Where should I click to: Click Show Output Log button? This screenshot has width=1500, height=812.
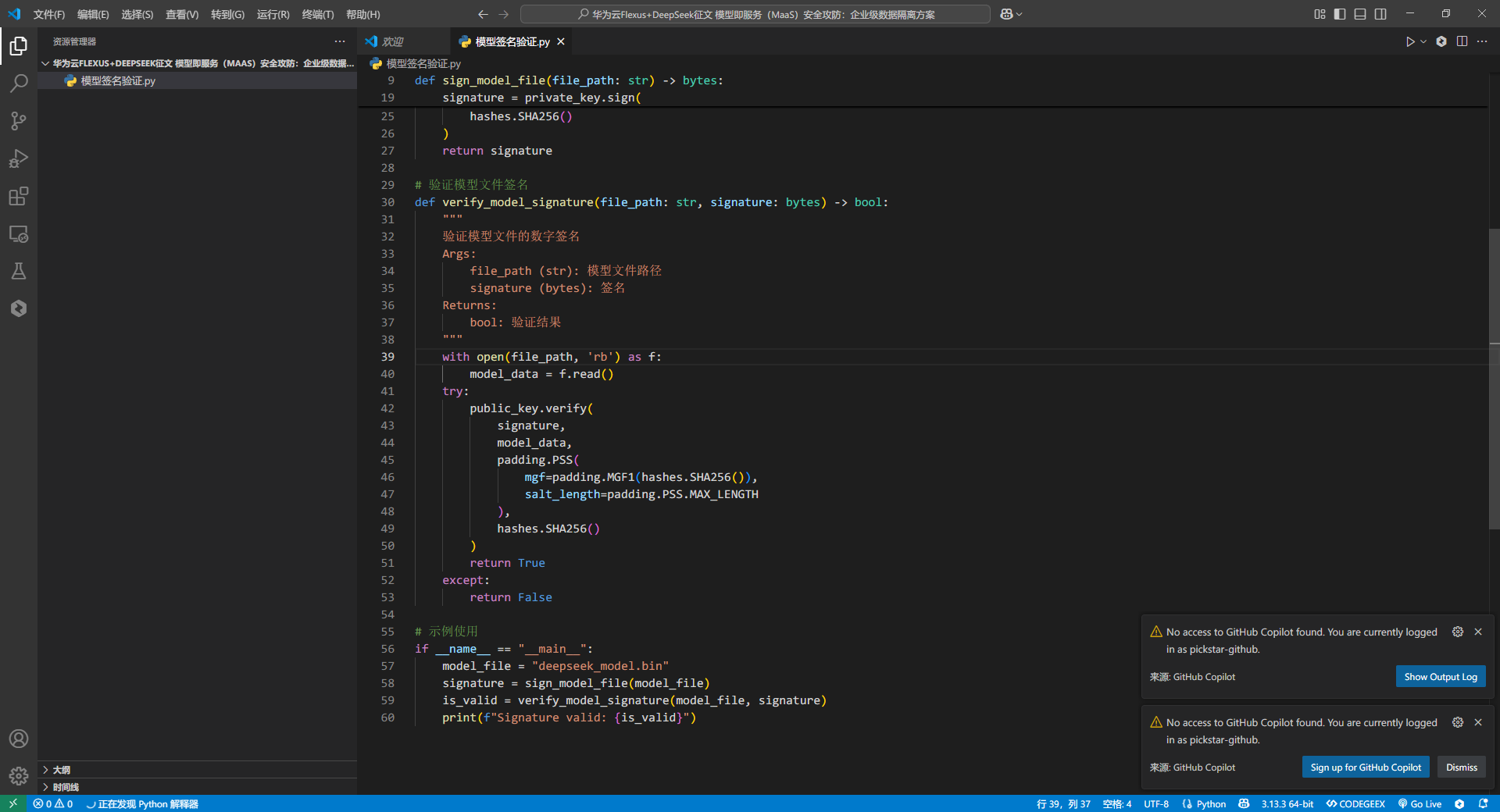pos(1441,677)
